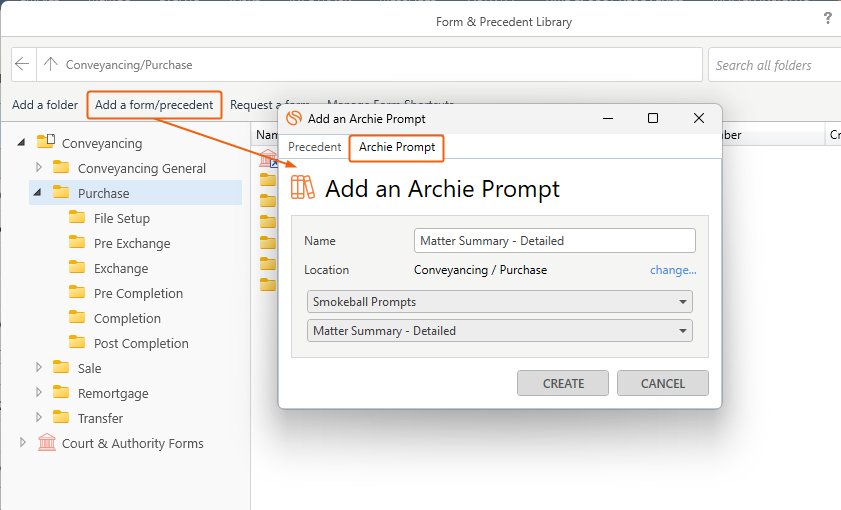Click the CREATE button
This screenshot has width=841, height=510.
tap(563, 383)
